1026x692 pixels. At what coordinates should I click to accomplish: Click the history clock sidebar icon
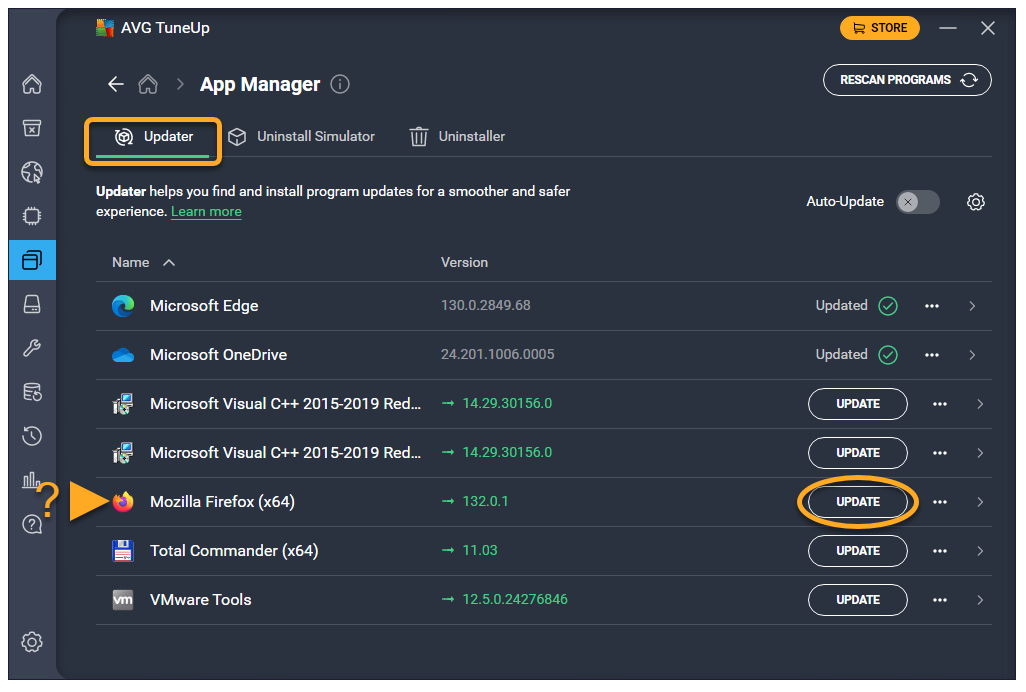(32, 436)
